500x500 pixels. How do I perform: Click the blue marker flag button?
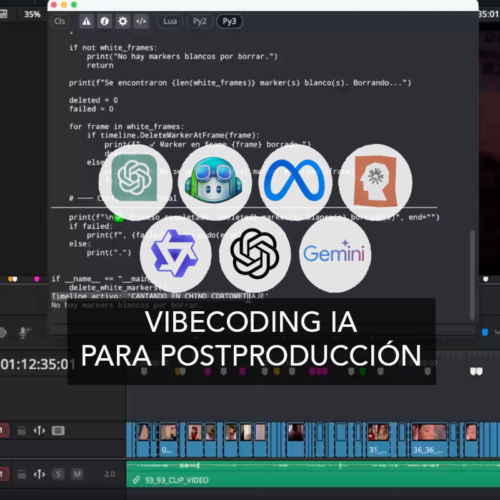pos(485,332)
